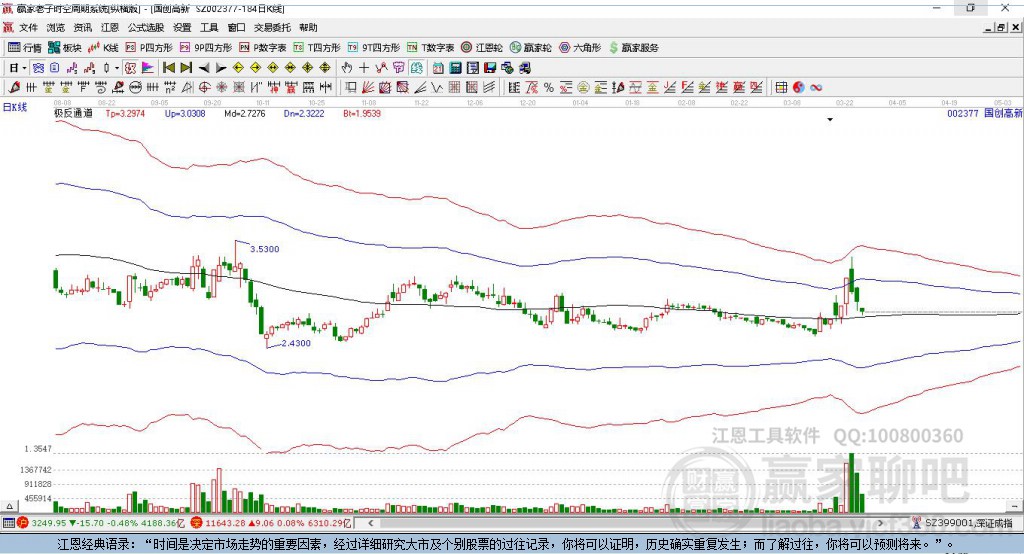1024x554 pixels.
Task: Open the 9T四方形 tool
Action: click(374, 48)
